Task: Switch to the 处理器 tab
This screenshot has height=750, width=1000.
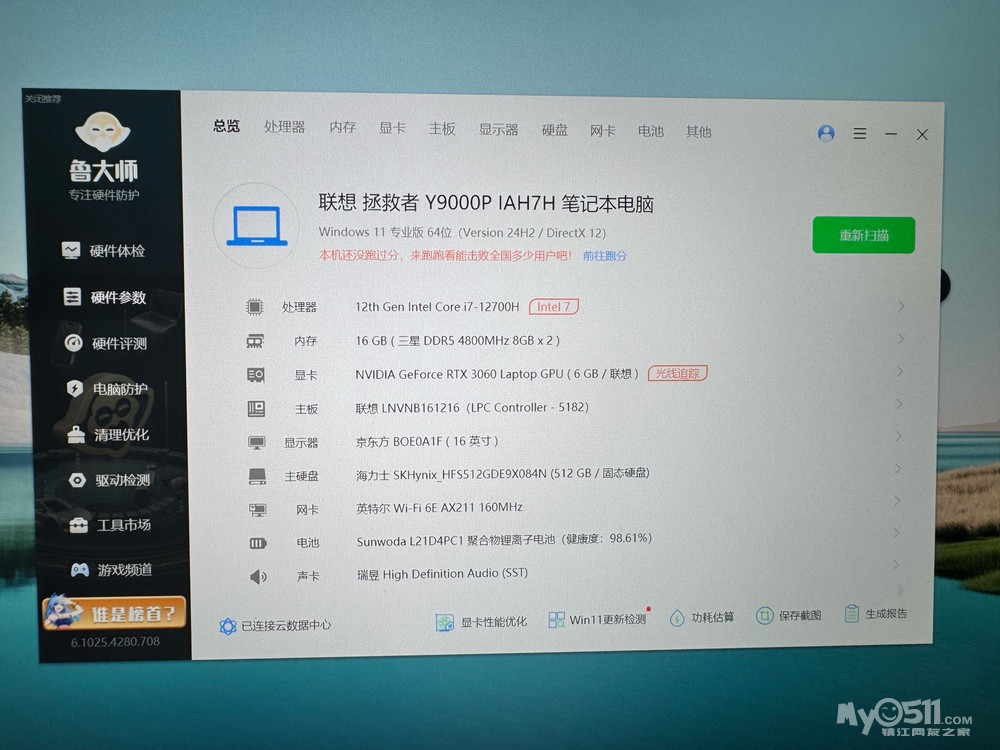Action: coord(285,127)
